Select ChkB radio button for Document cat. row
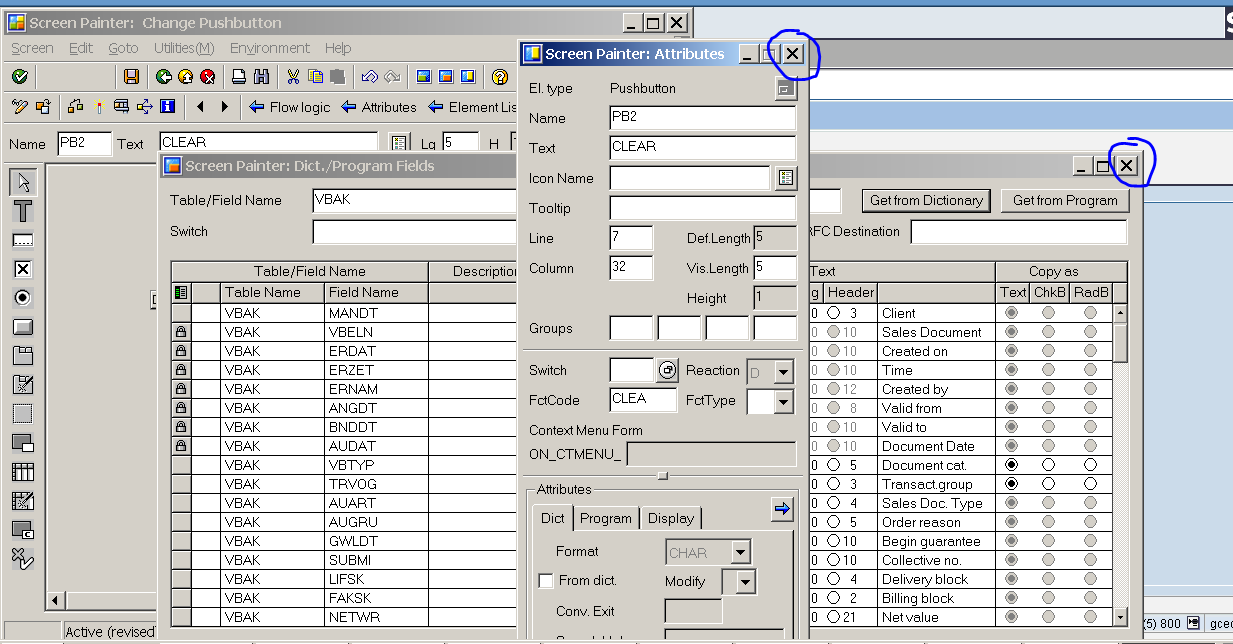Viewport: 1233px width, 644px height. 1047,465
